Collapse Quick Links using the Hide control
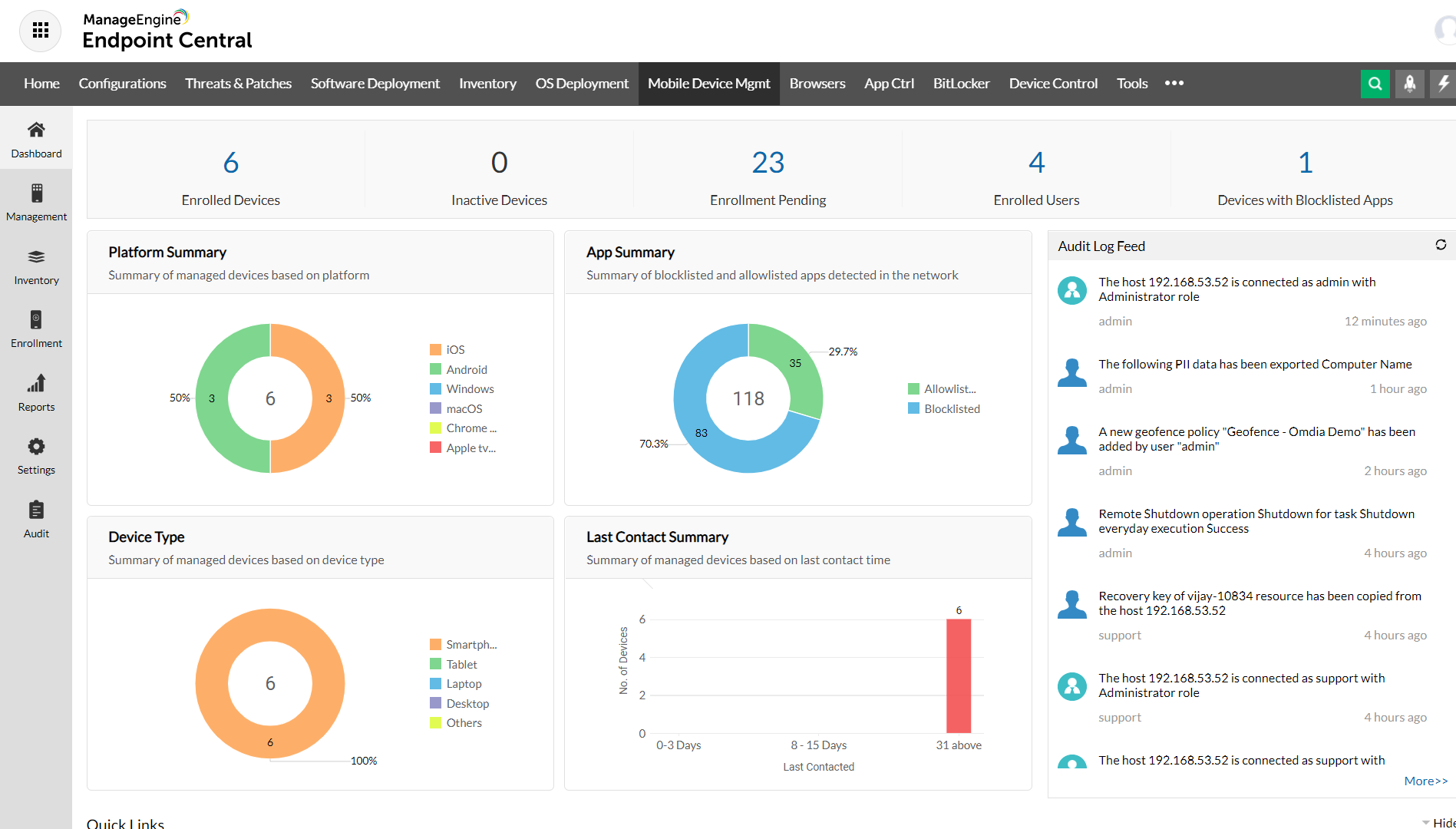The image size is (1456, 829). (x=1439, y=822)
